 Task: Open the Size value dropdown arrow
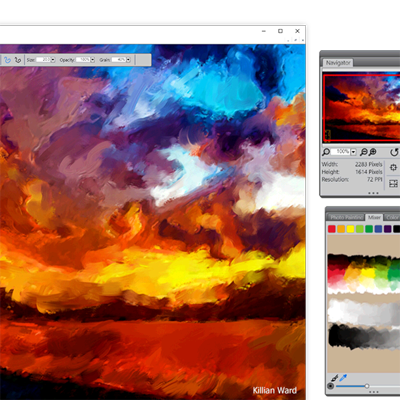53,60
